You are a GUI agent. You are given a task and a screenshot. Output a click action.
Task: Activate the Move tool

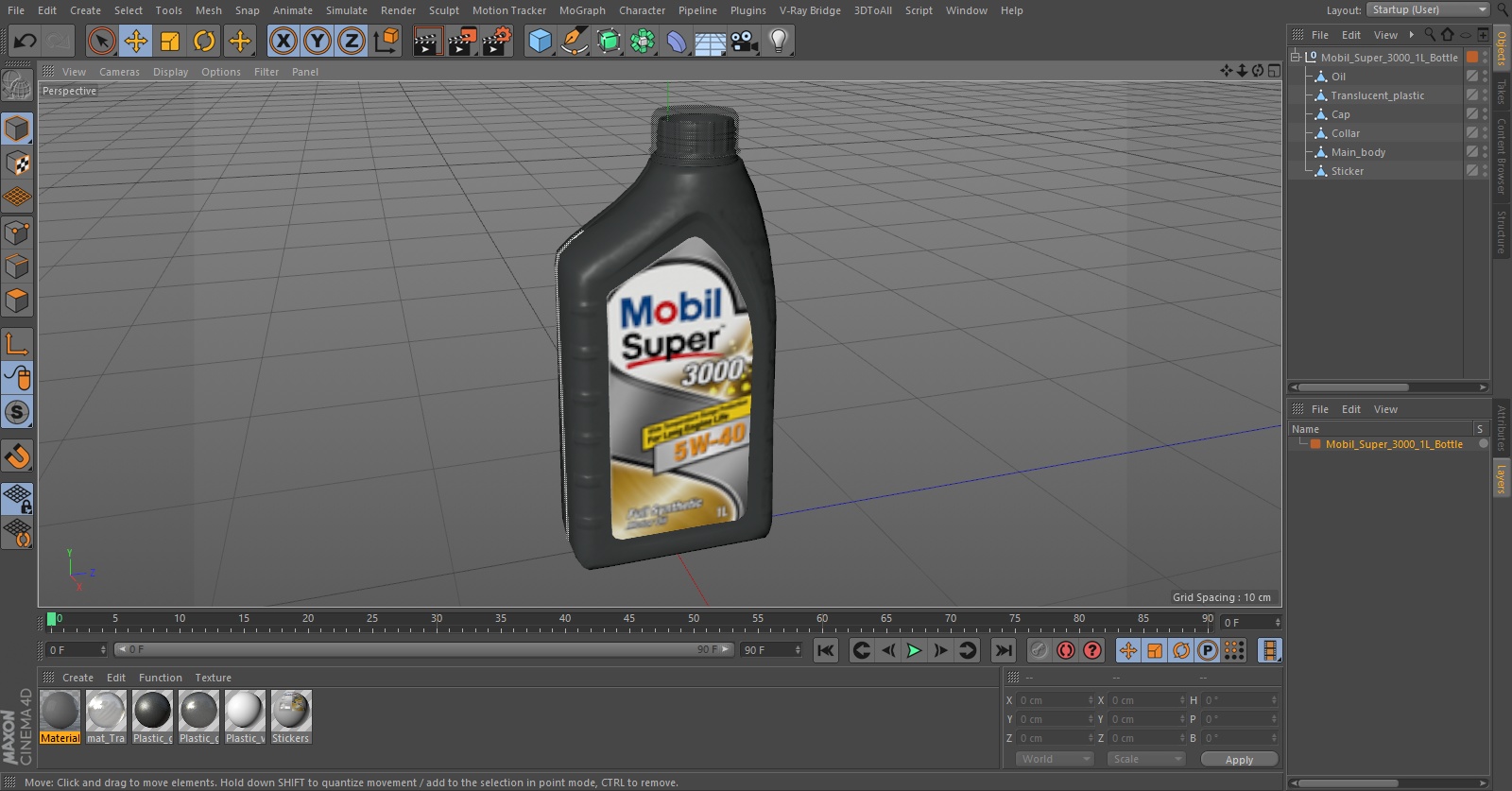pos(136,41)
